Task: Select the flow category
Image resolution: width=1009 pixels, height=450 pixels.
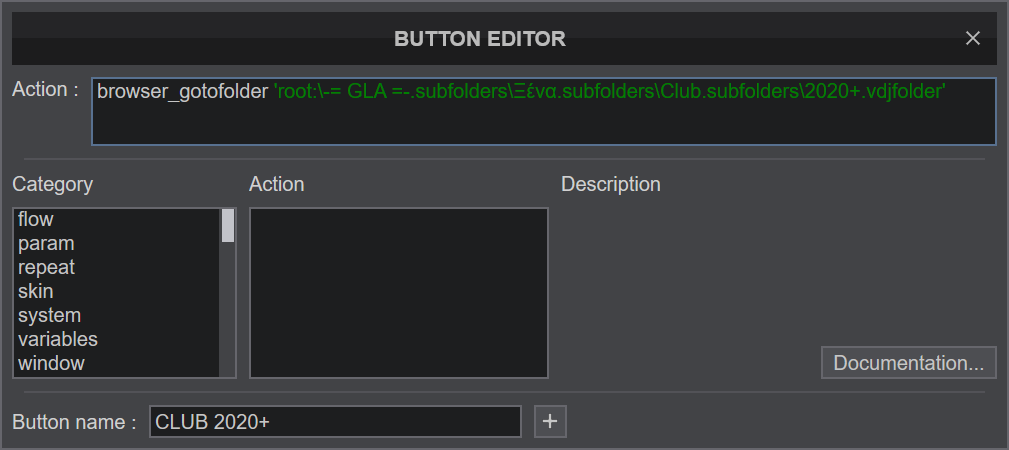Action: (x=36, y=220)
